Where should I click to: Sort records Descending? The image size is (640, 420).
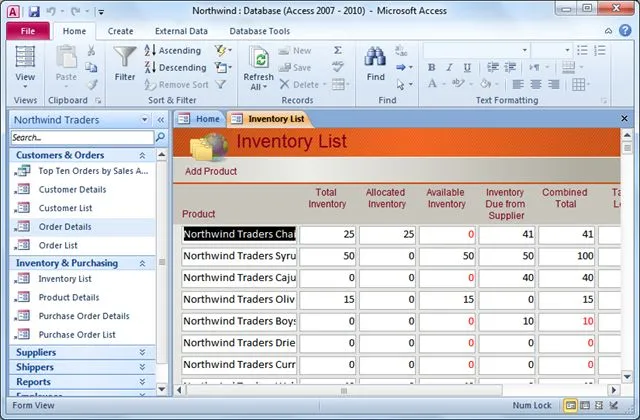(x=175, y=67)
